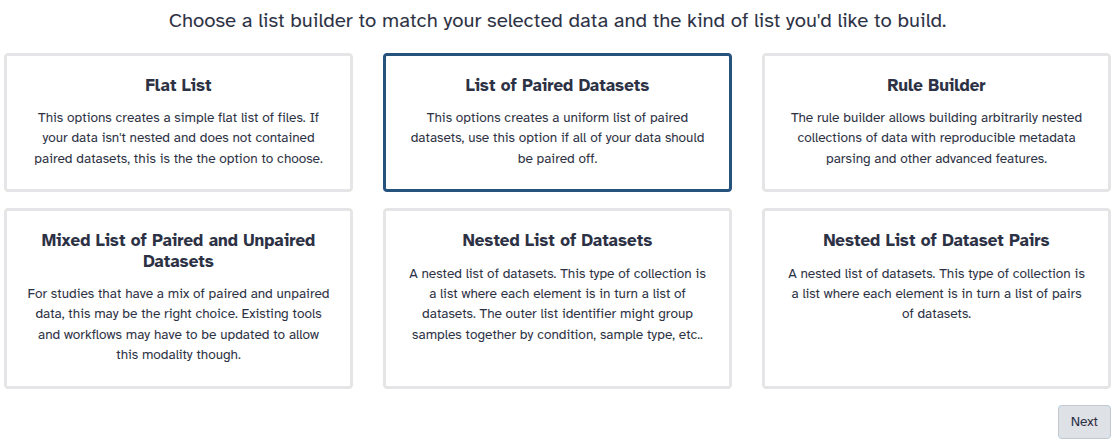Click the Rule Builder reproducible metadata description
Viewport: 1117px width, 444px height.
point(936,138)
